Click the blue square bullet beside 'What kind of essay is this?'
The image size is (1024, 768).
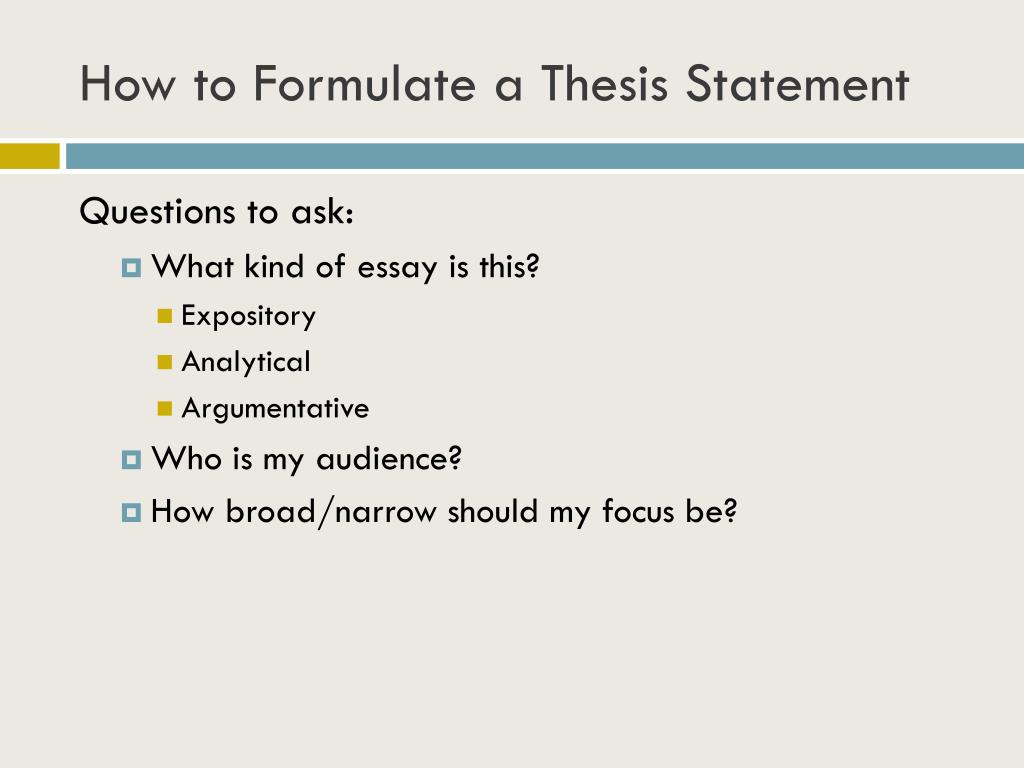point(131,268)
